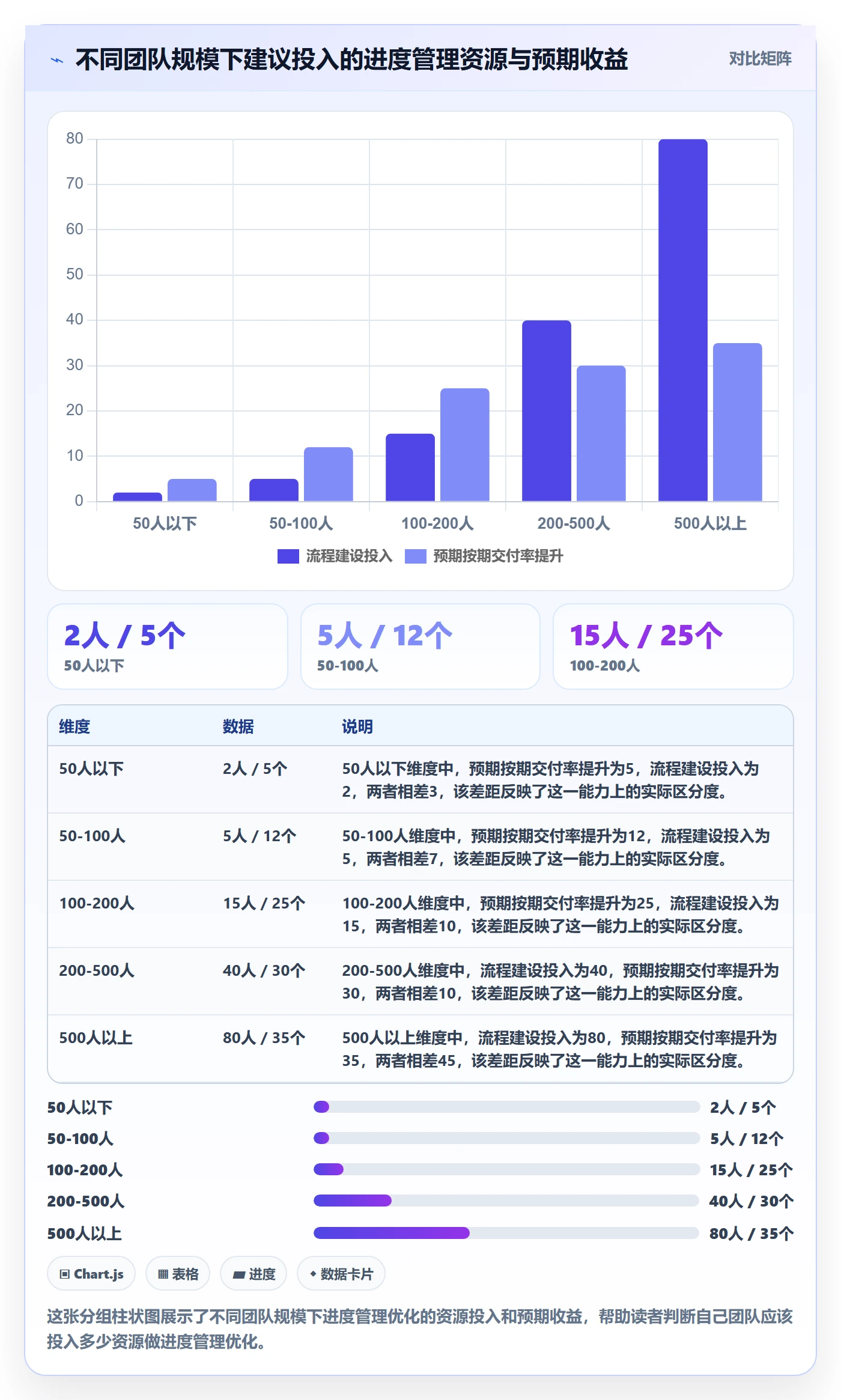Viewport: 841px width, 1400px height.
Task: Click the Chart.js tag icon
Action: coord(64,1274)
